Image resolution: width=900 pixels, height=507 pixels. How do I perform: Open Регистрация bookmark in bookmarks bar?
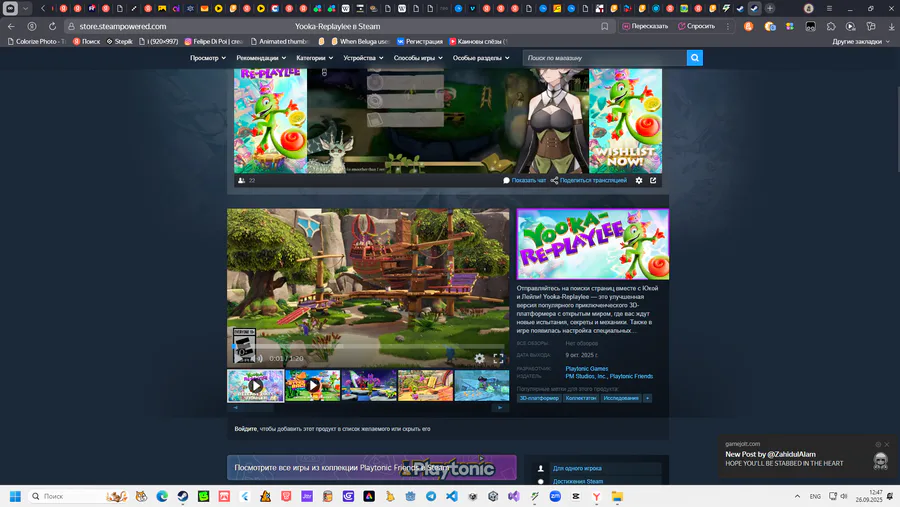point(420,41)
